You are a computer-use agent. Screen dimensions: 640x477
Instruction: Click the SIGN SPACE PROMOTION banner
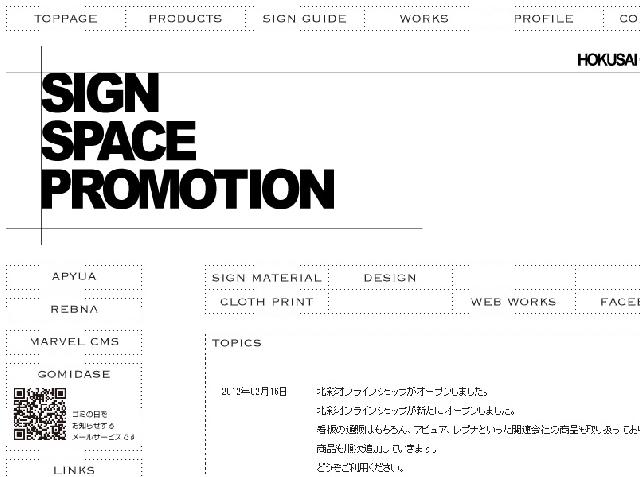point(187,141)
